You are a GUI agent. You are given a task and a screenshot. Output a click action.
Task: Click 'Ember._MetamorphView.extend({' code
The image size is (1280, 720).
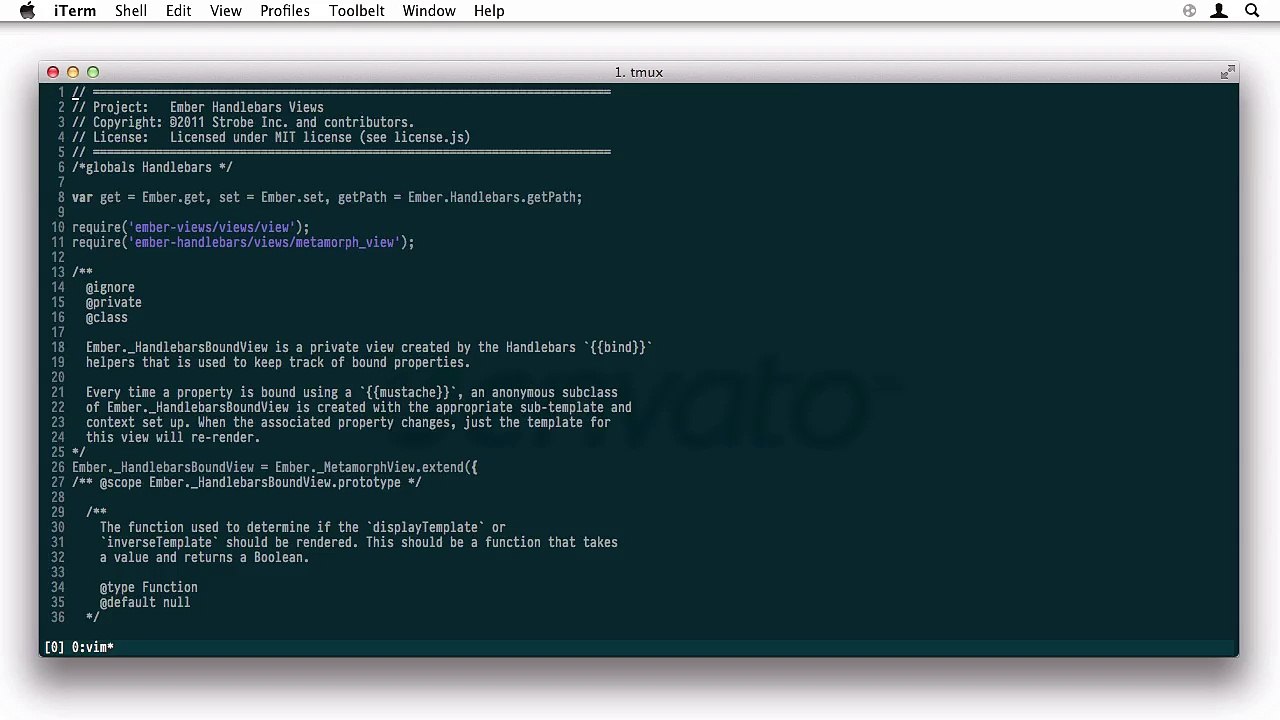pos(376,467)
